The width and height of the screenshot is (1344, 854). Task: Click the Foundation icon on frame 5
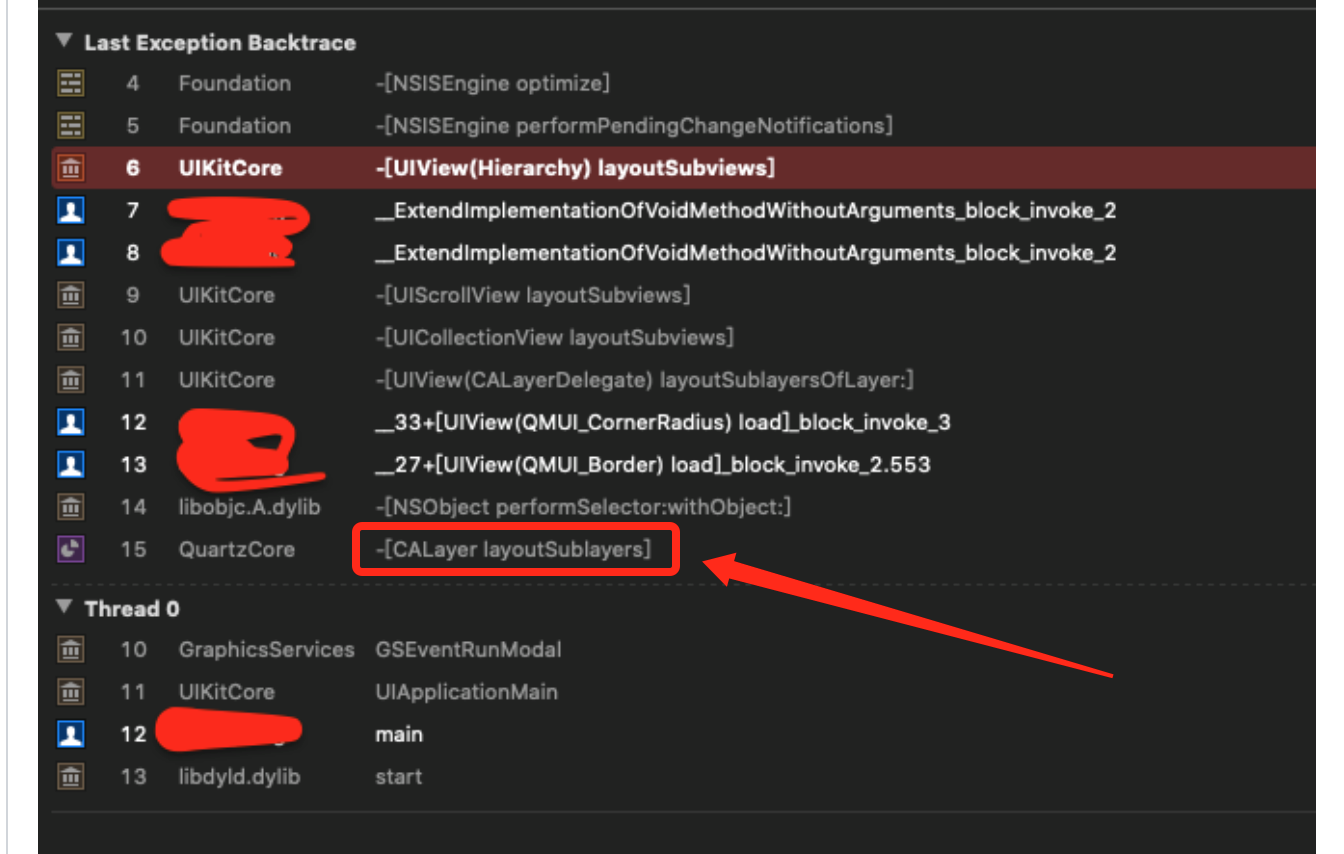click(70, 125)
